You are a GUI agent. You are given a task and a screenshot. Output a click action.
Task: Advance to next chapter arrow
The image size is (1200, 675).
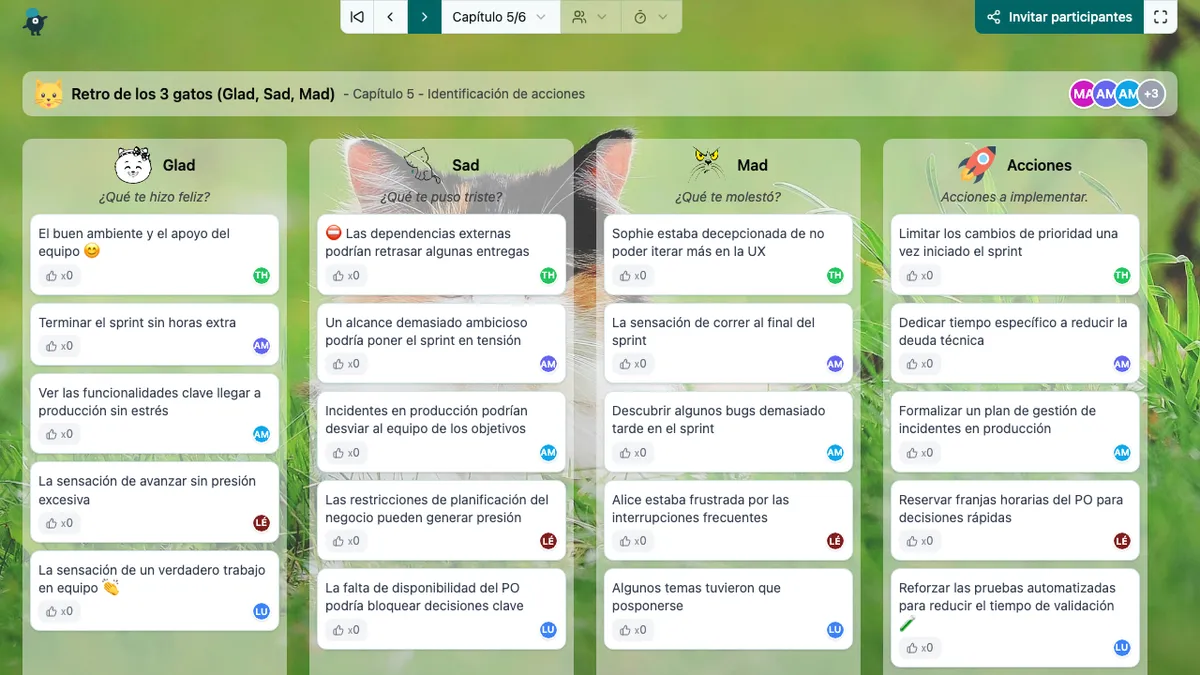[x=424, y=17]
